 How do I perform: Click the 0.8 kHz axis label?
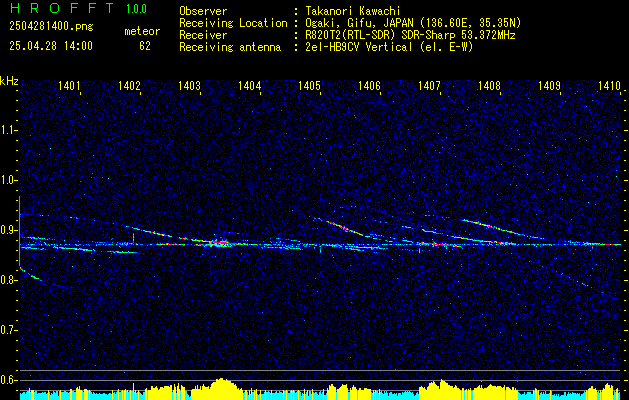(8, 280)
